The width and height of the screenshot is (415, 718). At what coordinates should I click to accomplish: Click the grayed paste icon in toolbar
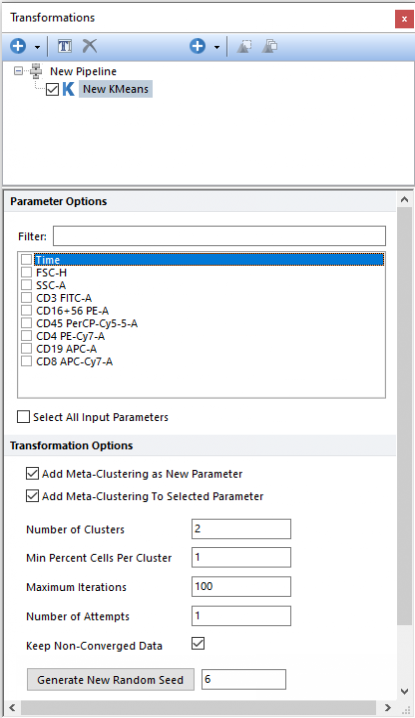pyautogui.click(x=270, y=46)
